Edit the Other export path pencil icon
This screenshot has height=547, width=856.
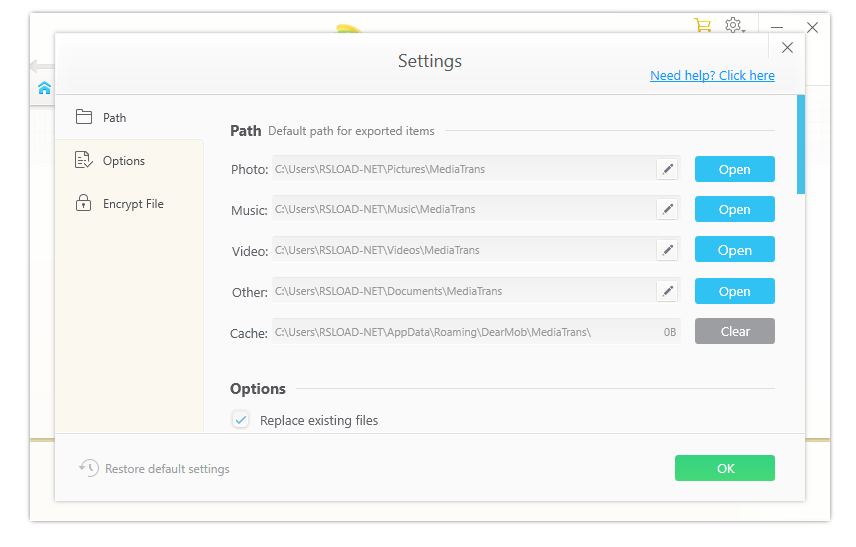pyautogui.click(x=667, y=291)
